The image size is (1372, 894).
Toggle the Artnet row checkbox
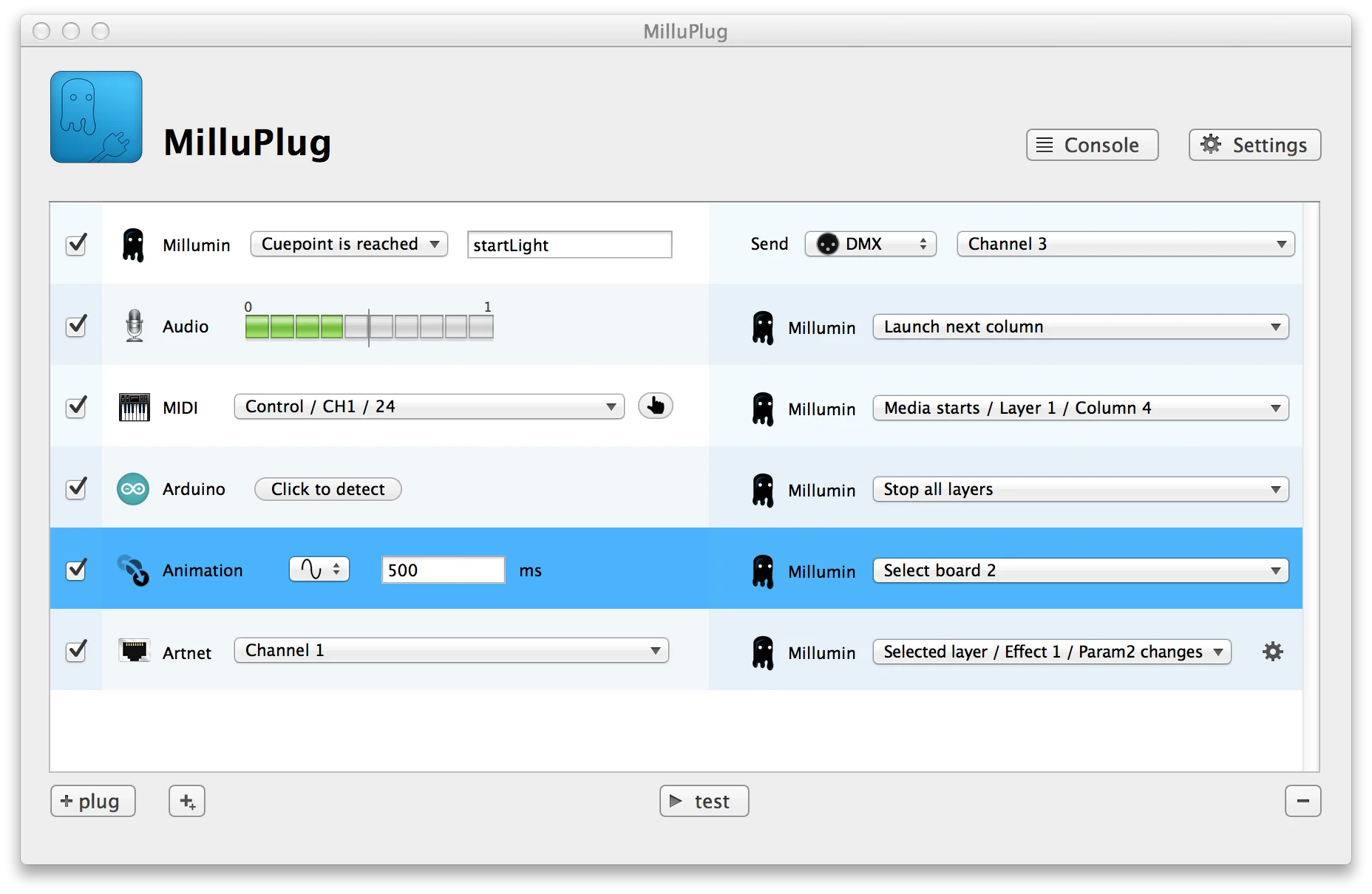[76, 650]
